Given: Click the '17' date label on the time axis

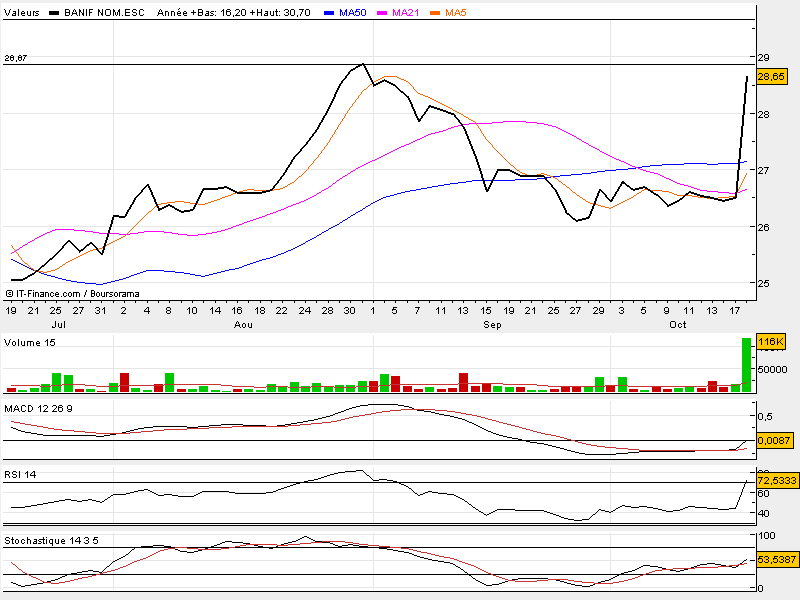Looking at the screenshot, I should tap(734, 311).
